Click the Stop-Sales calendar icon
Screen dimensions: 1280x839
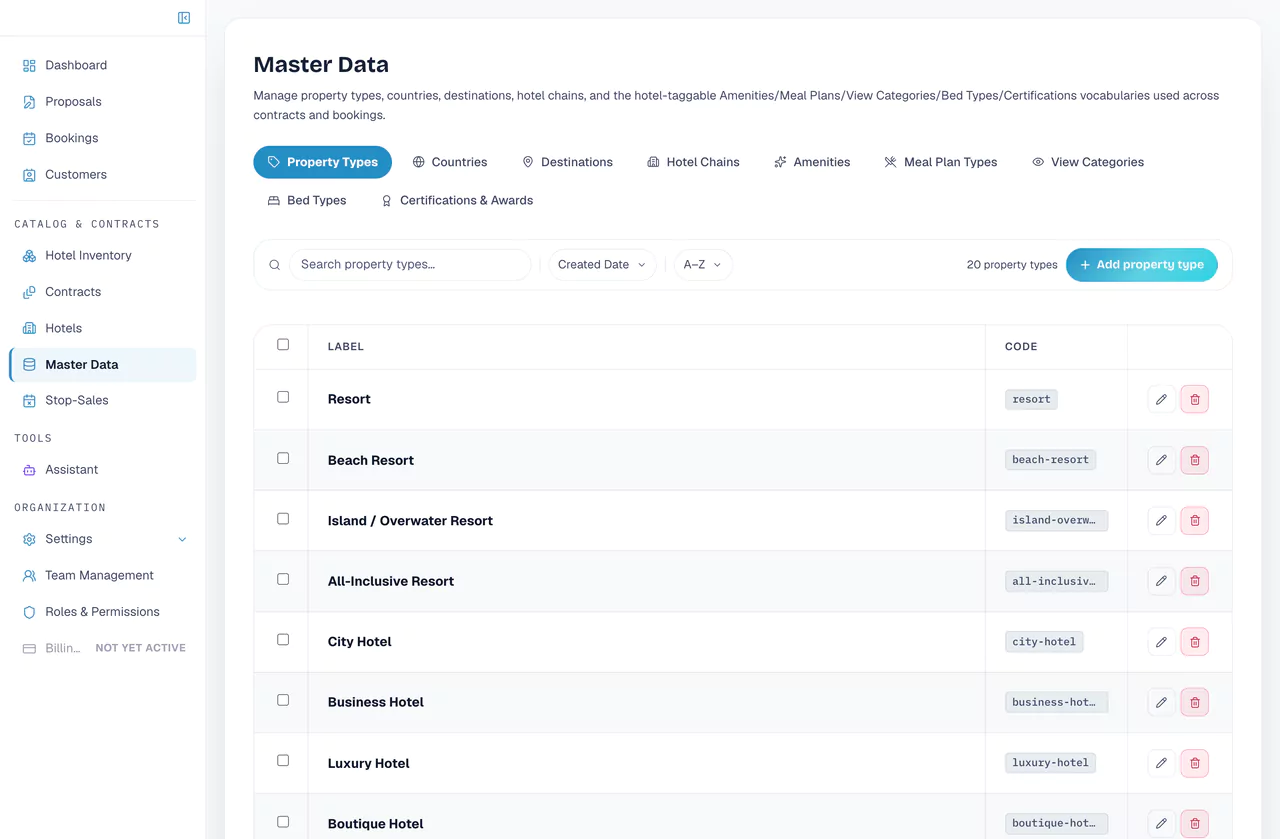(x=29, y=401)
